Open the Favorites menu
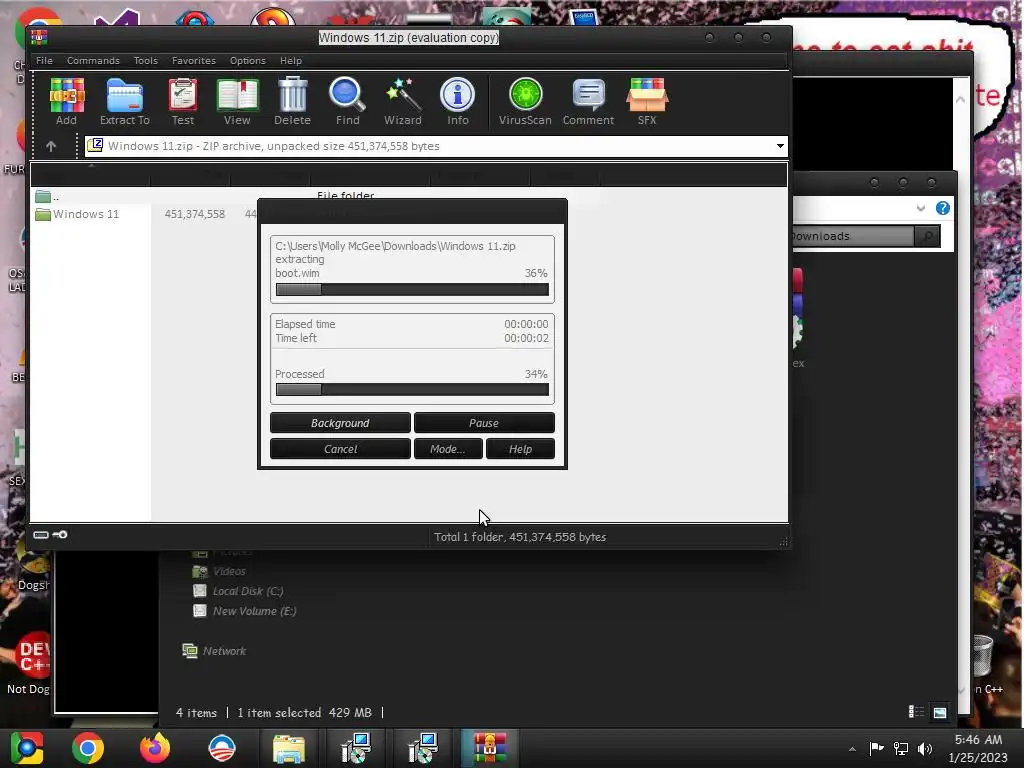 pos(194,60)
